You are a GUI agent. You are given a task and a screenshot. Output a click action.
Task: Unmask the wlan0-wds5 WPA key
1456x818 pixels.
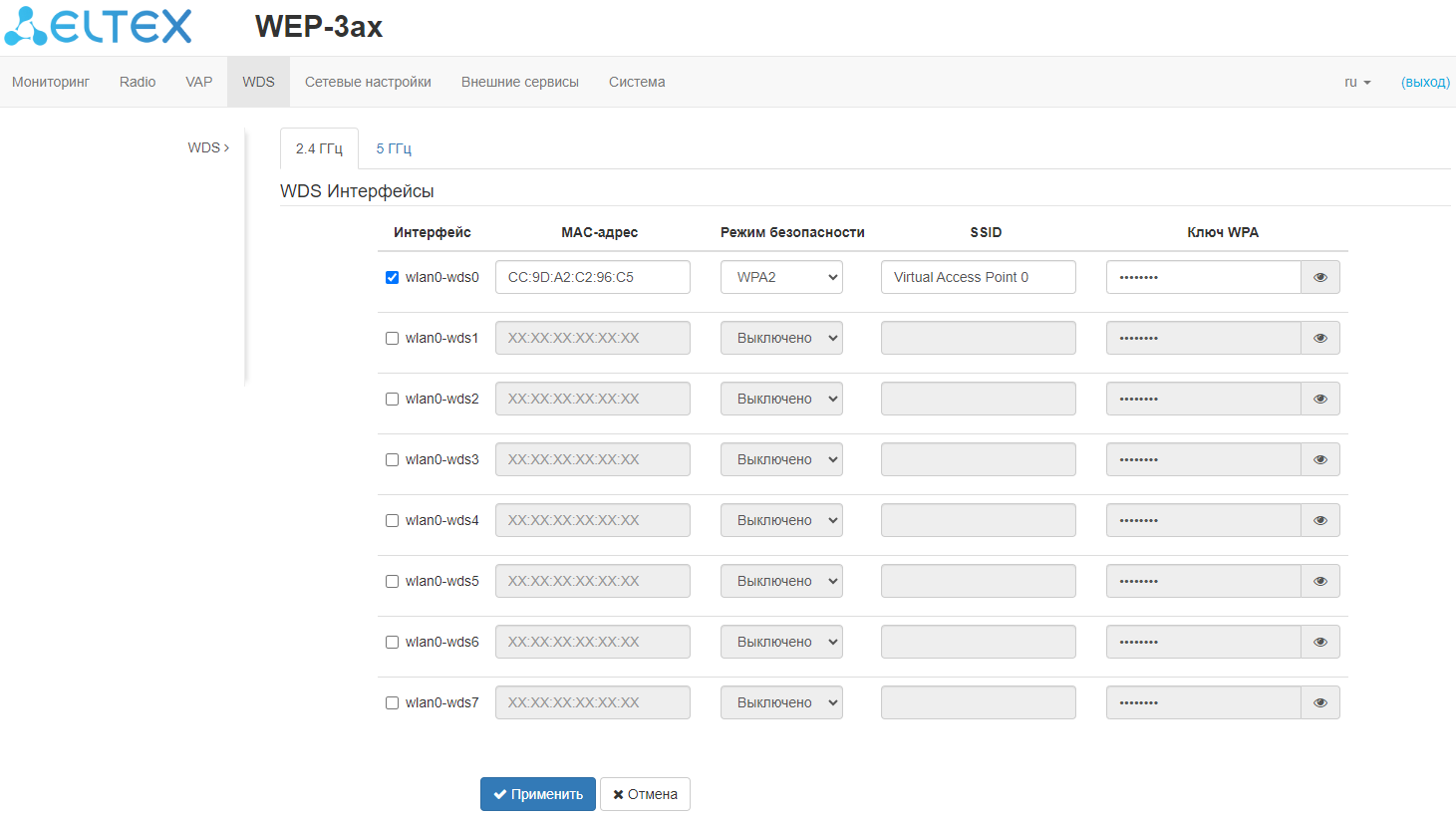(x=1319, y=581)
